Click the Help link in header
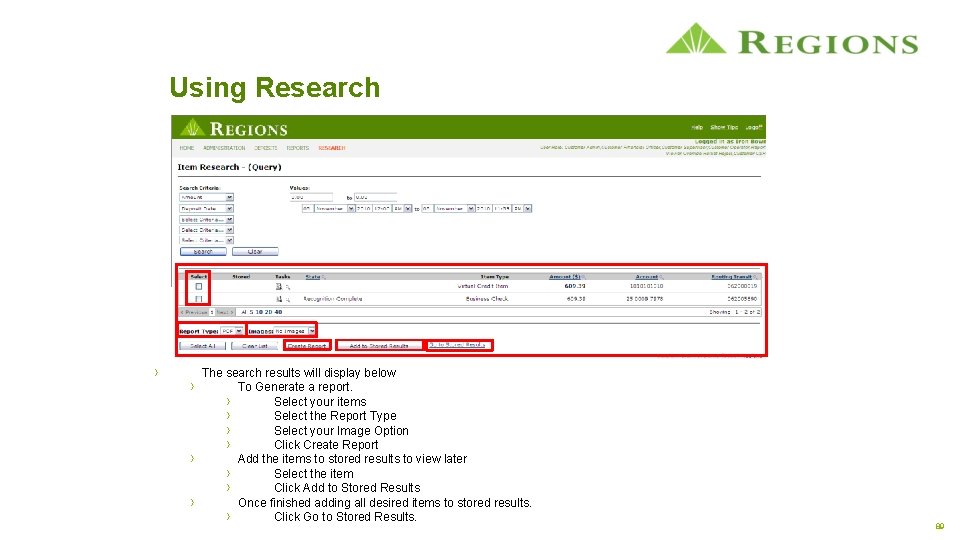This screenshot has width=960, height=540. (x=697, y=127)
